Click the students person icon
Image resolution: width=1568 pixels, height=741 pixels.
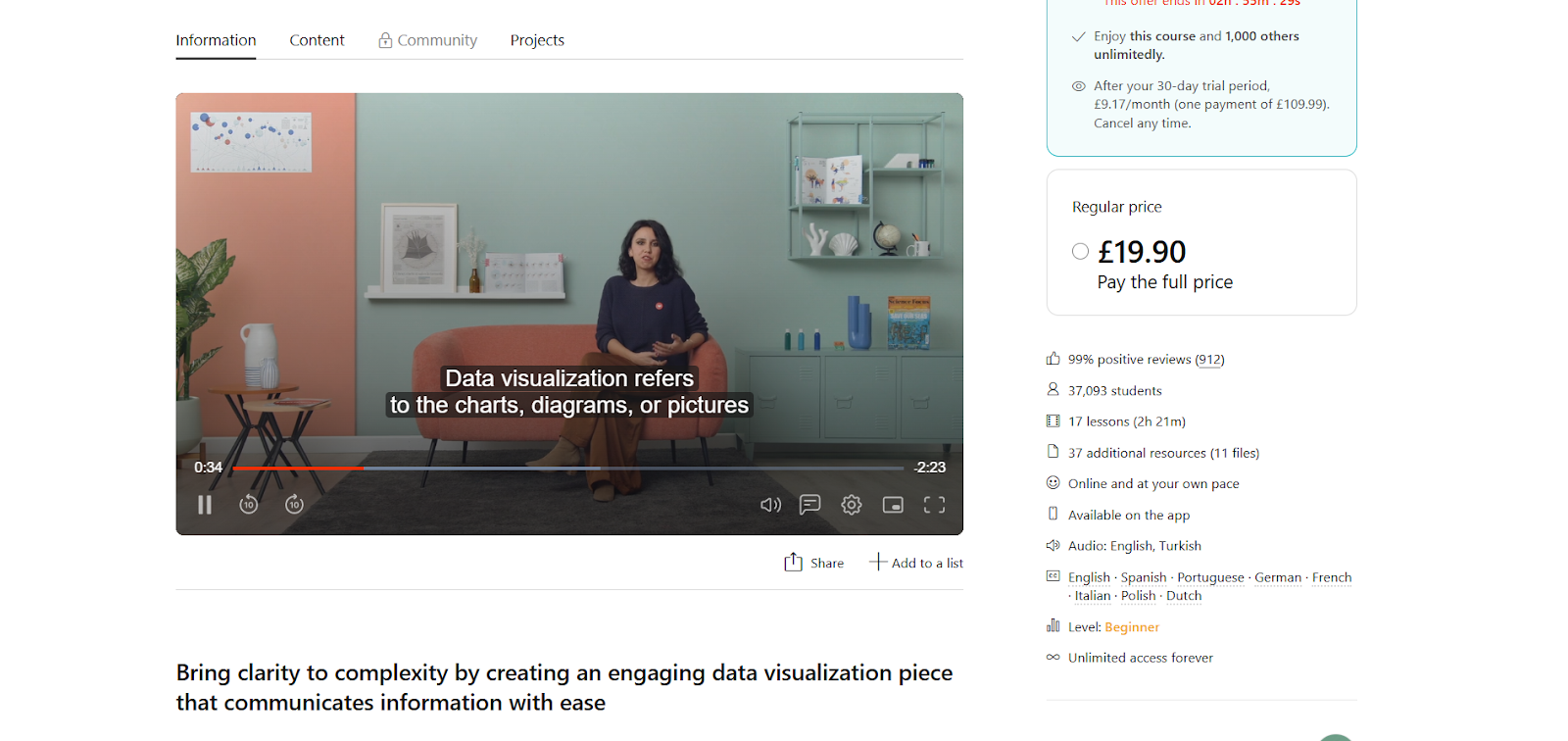(1053, 389)
